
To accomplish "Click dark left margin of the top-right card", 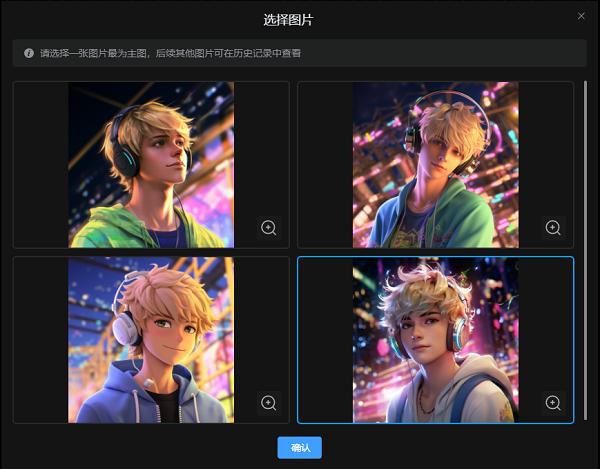I will 325,165.
